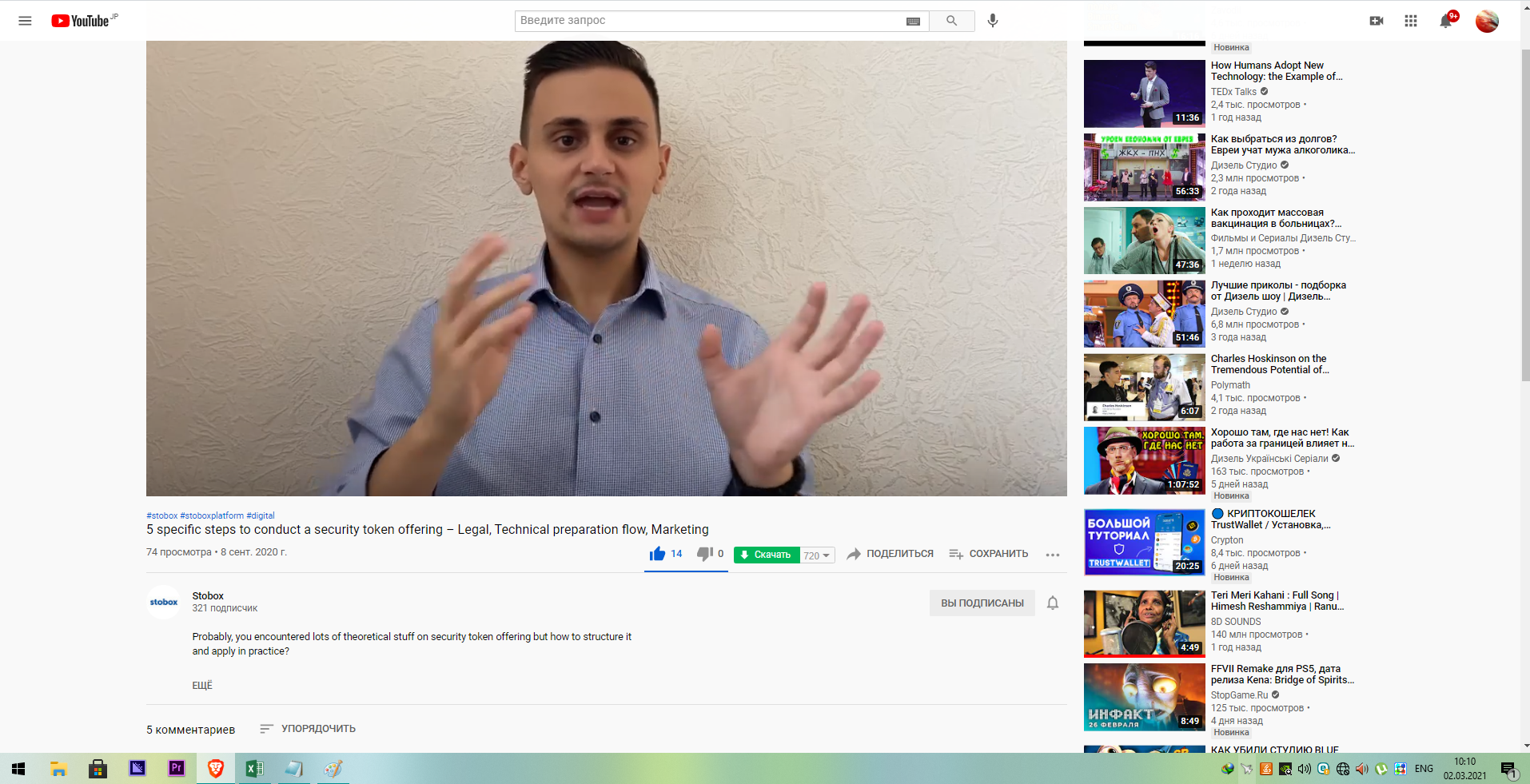Open the TEDx thumbnail with 11:36 duration

coord(1145,94)
